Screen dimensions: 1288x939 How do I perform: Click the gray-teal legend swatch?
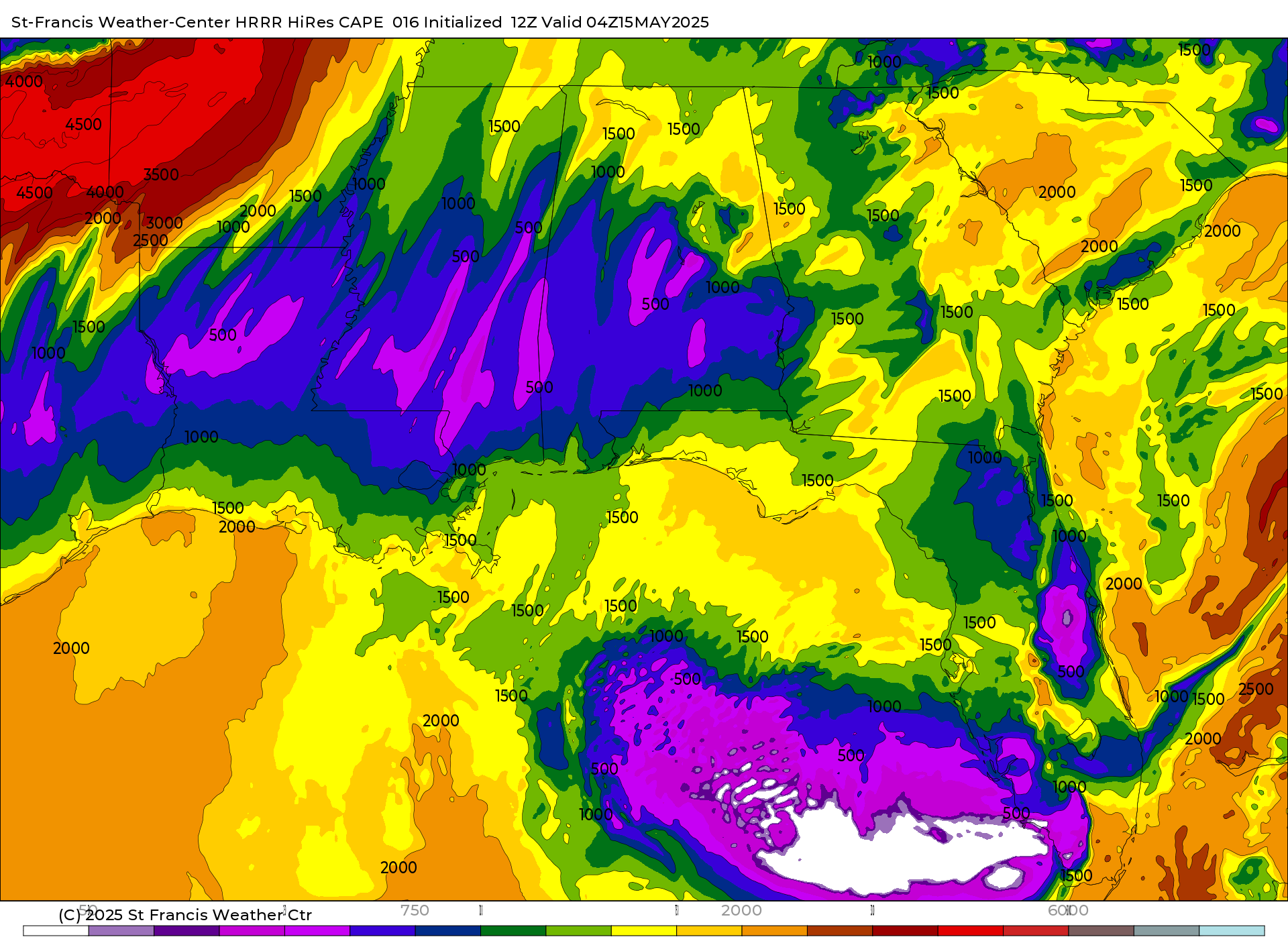[x=1167, y=931]
